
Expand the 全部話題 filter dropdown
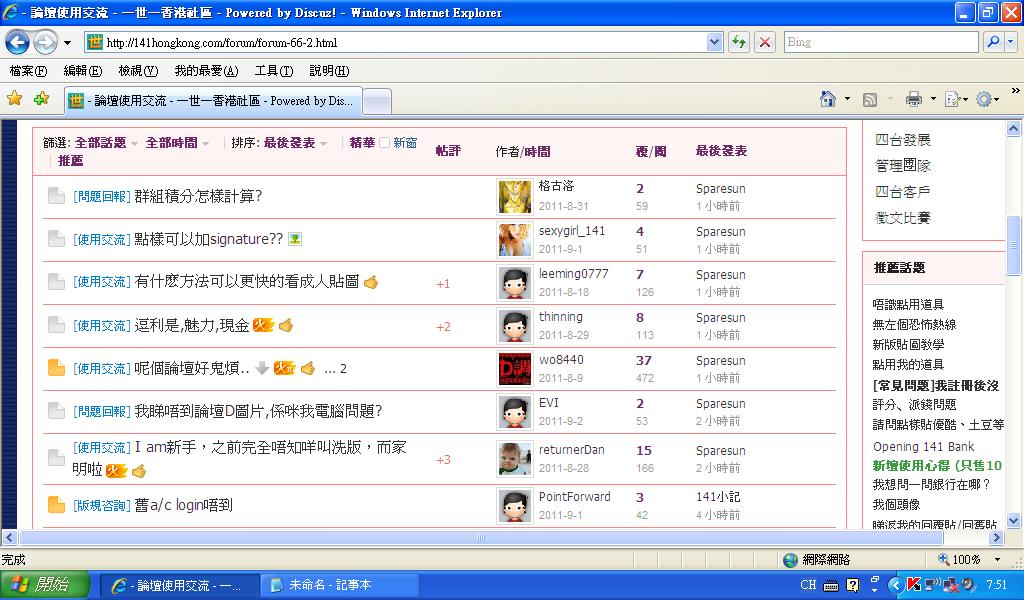(x=106, y=143)
